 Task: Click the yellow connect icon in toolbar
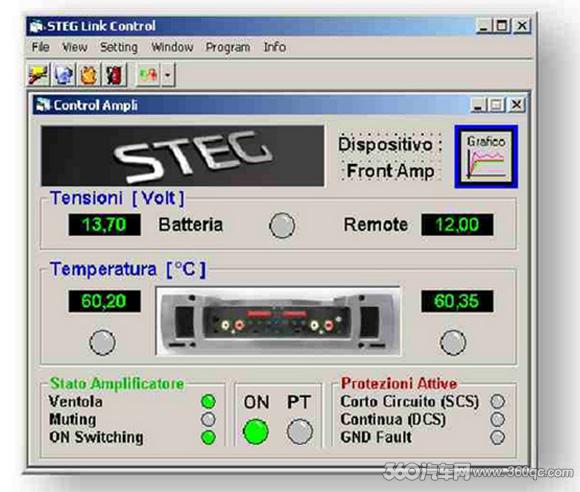[x=39, y=74]
